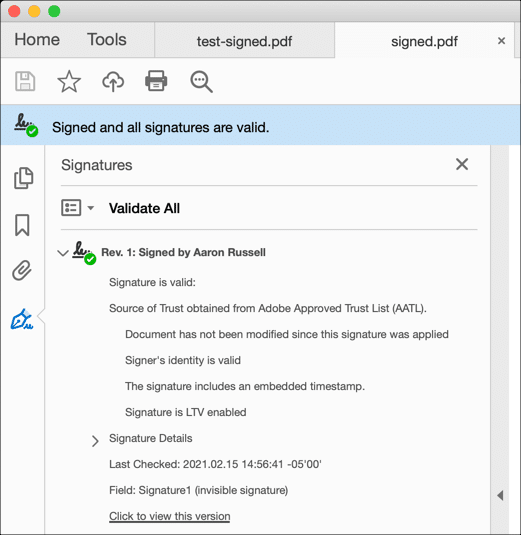Go to the Home tab

click(37, 39)
